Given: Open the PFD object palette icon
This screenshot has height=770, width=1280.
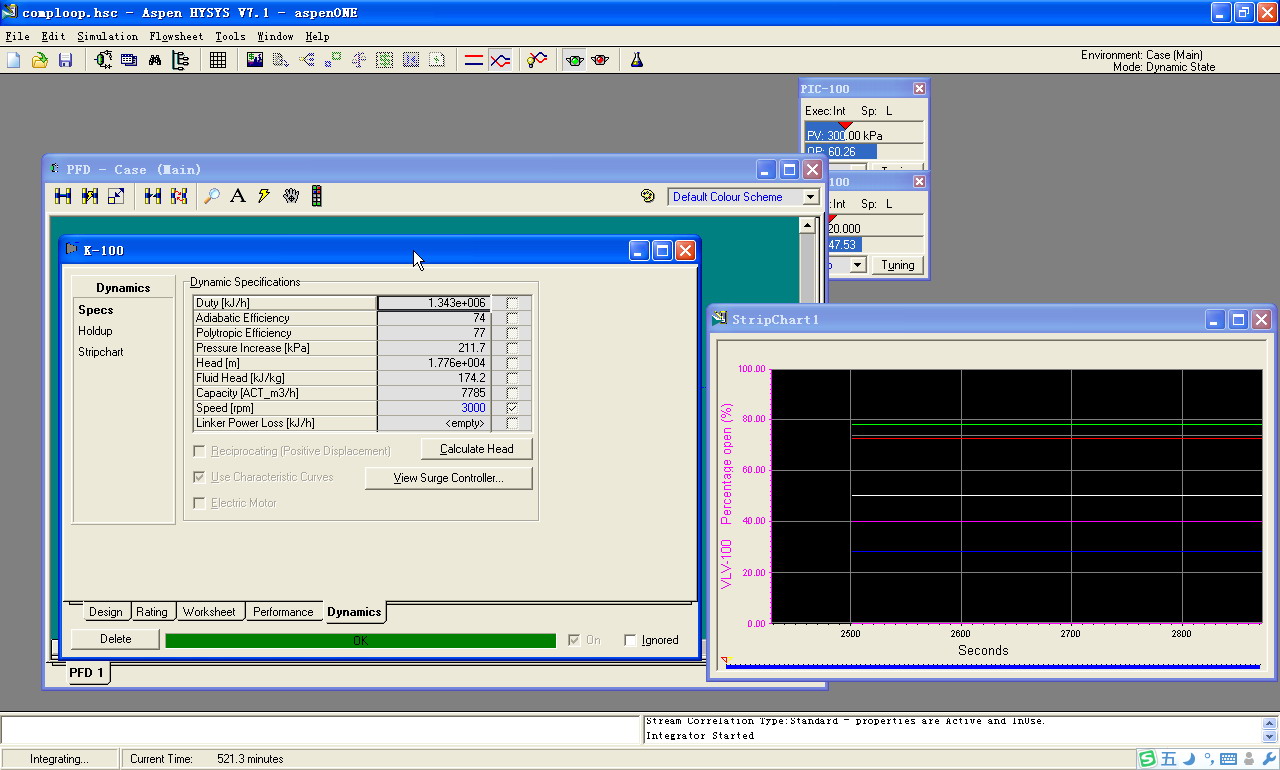Looking at the screenshot, I should [316, 196].
